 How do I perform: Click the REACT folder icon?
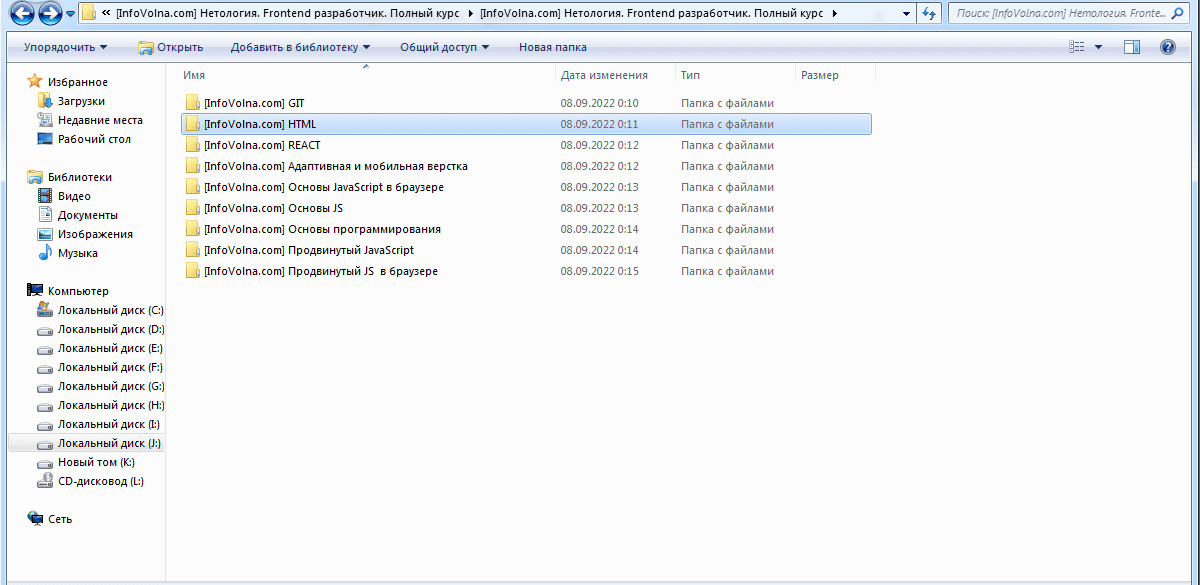point(193,145)
